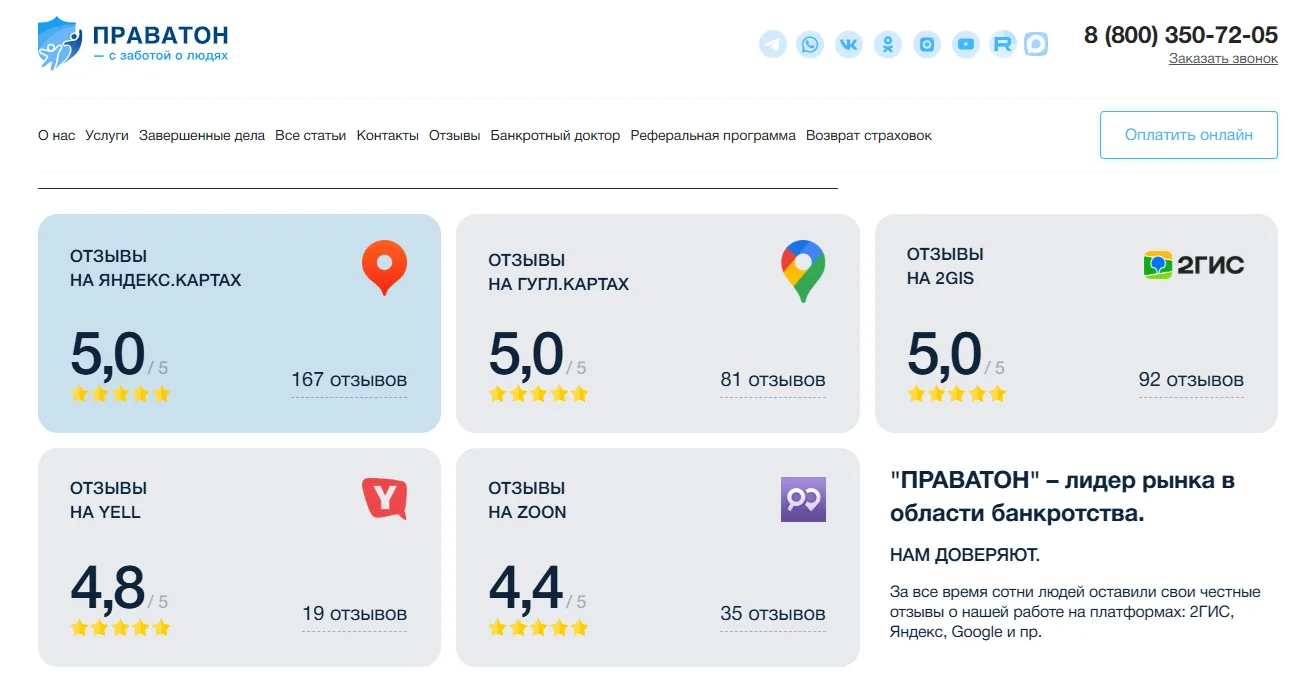
Task: Click the star rating on the 2GIS card
Action: tap(957, 394)
